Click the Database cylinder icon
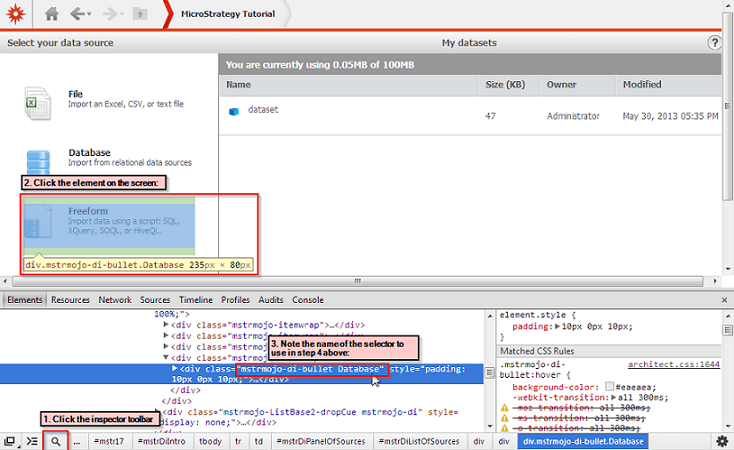 pos(38,162)
